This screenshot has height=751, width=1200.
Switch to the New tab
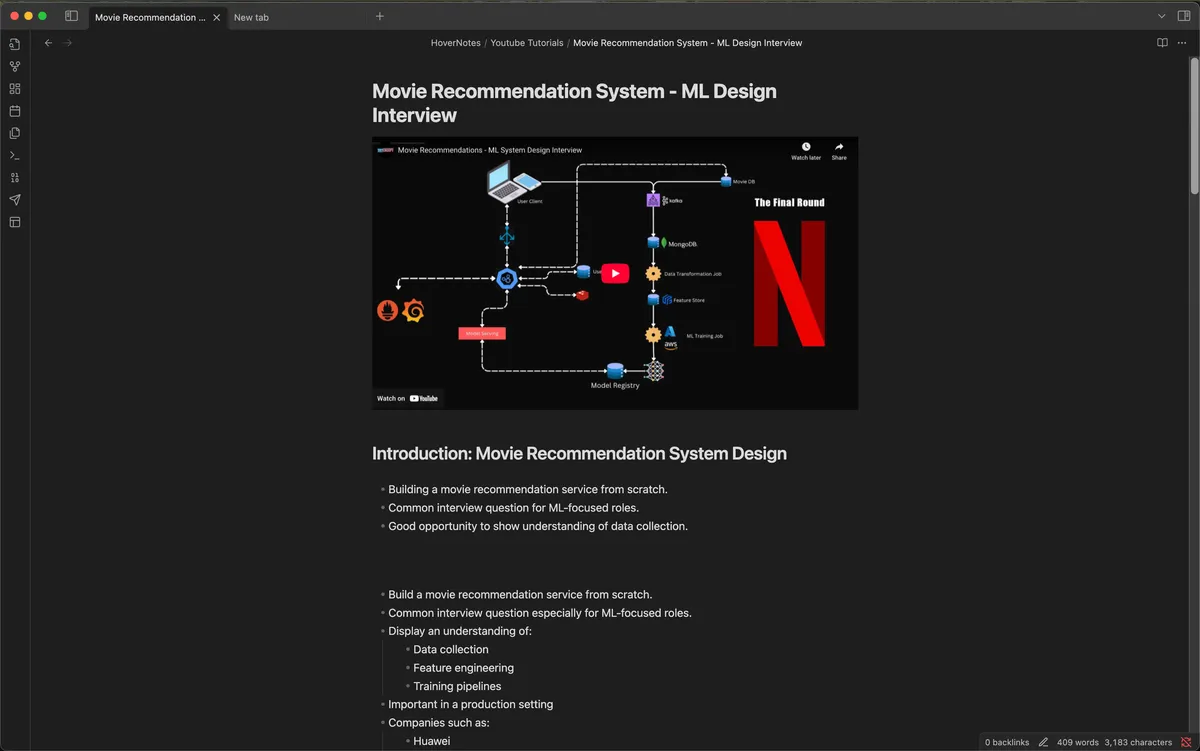click(x=252, y=17)
